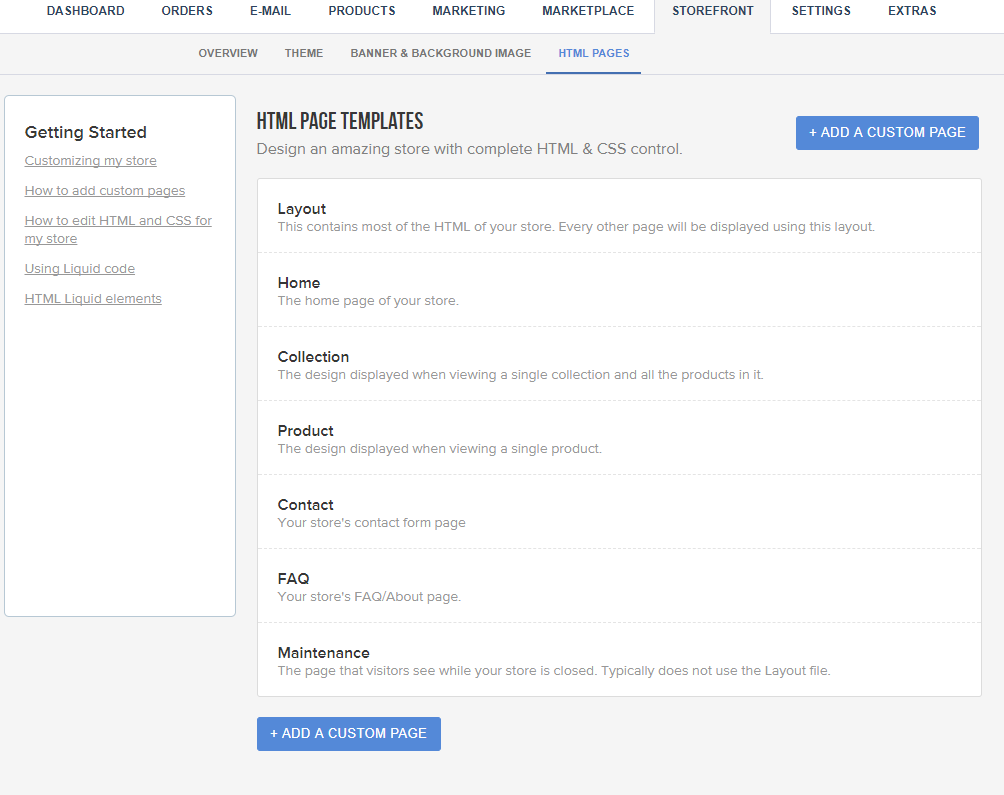The image size is (1004, 795).
Task: Open the Marketplace tab
Action: pos(588,11)
